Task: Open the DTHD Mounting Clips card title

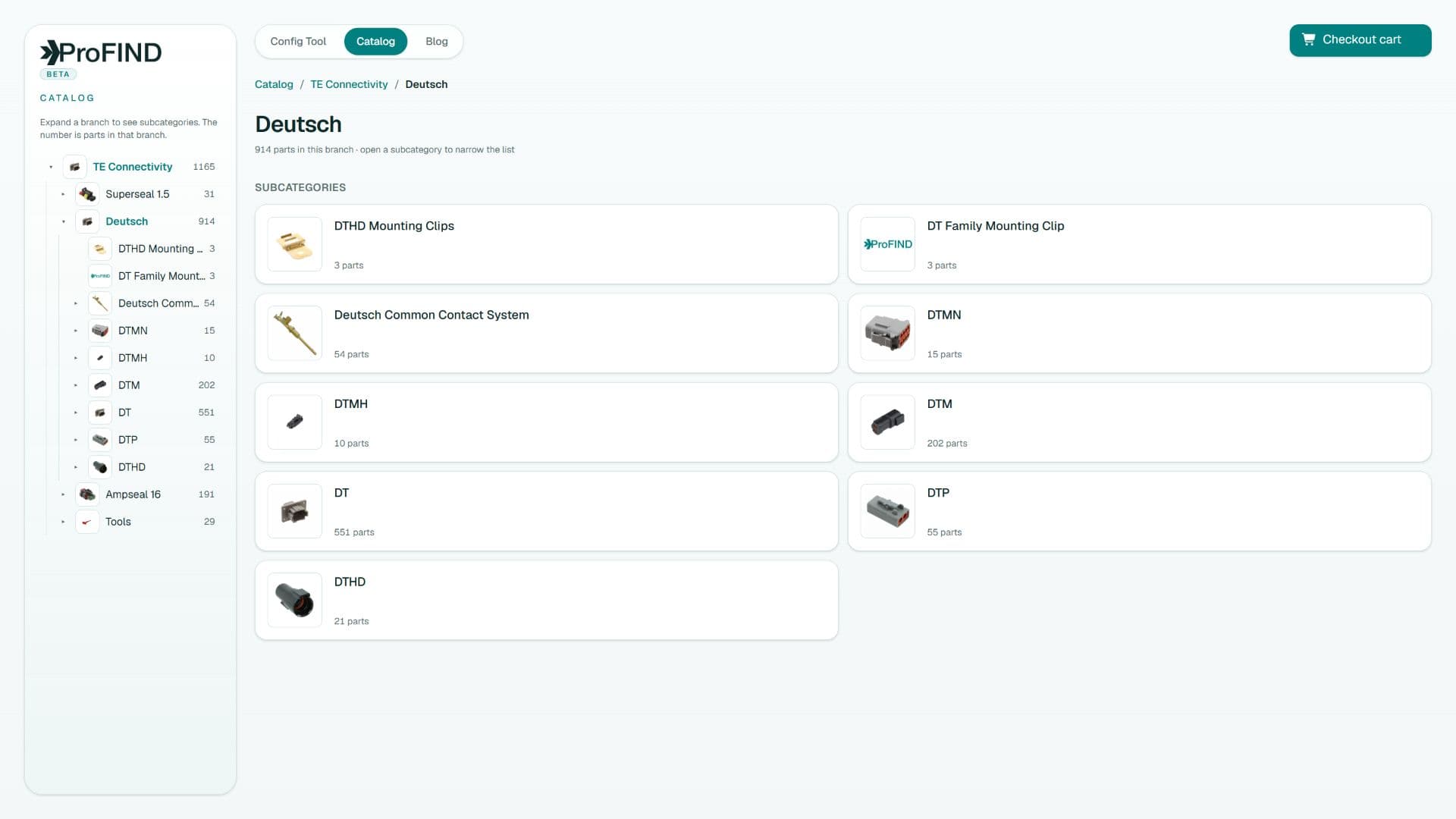Action: 394,226
